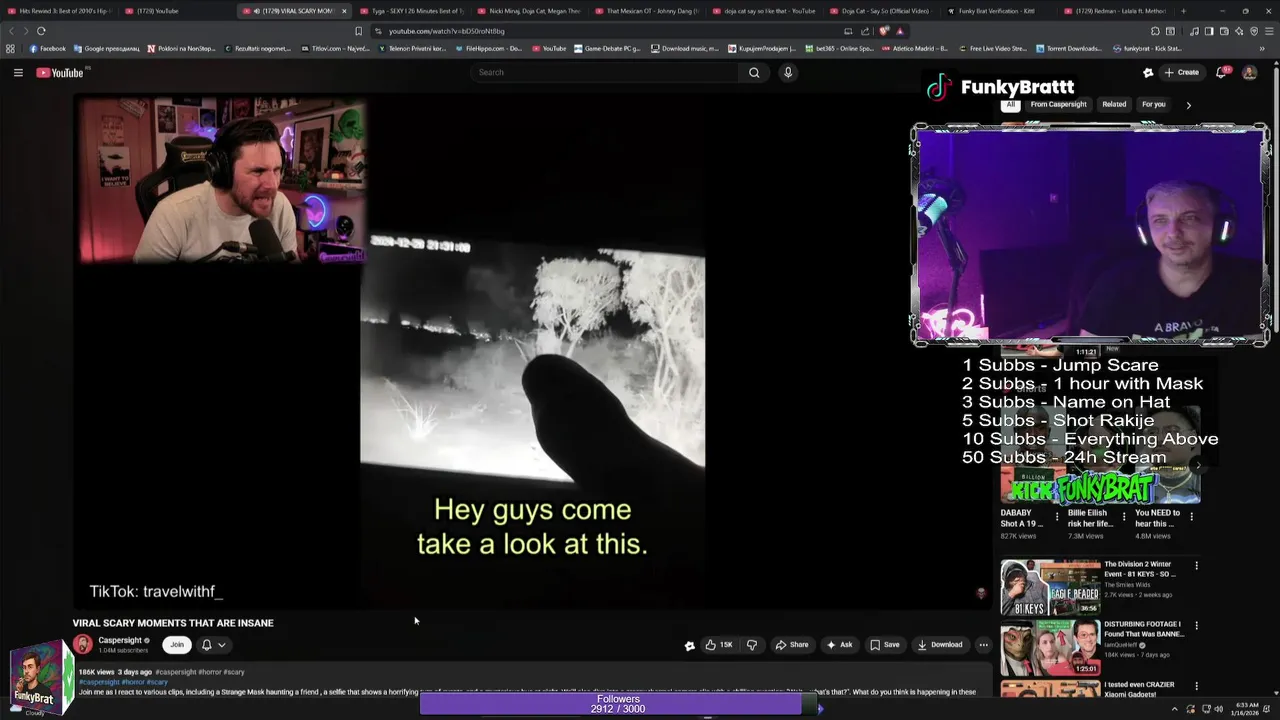Image resolution: width=1280 pixels, height=720 pixels.
Task: Open the funkybrat - Kick Stat bookmark
Action: point(1146,48)
